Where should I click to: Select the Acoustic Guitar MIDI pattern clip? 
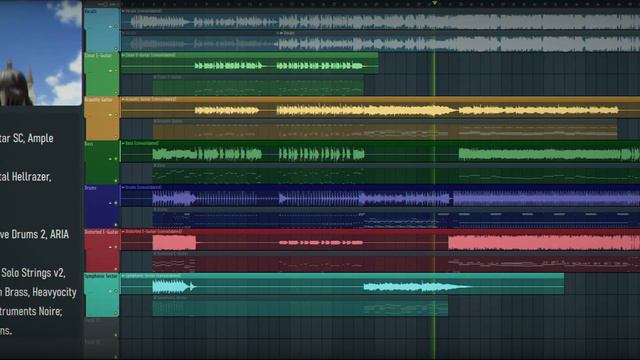(385, 129)
